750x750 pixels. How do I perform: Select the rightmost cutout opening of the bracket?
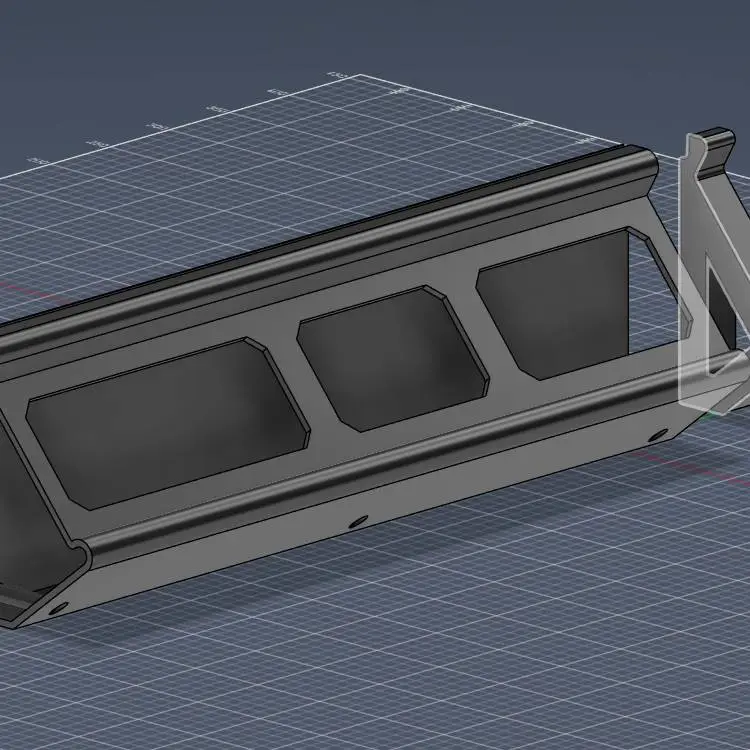coord(584,304)
